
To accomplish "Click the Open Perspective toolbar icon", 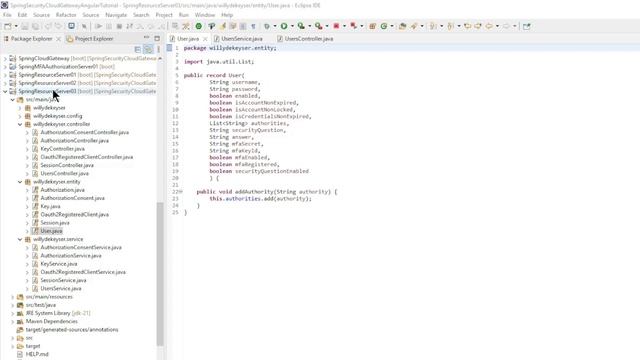I will pos(527,26).
